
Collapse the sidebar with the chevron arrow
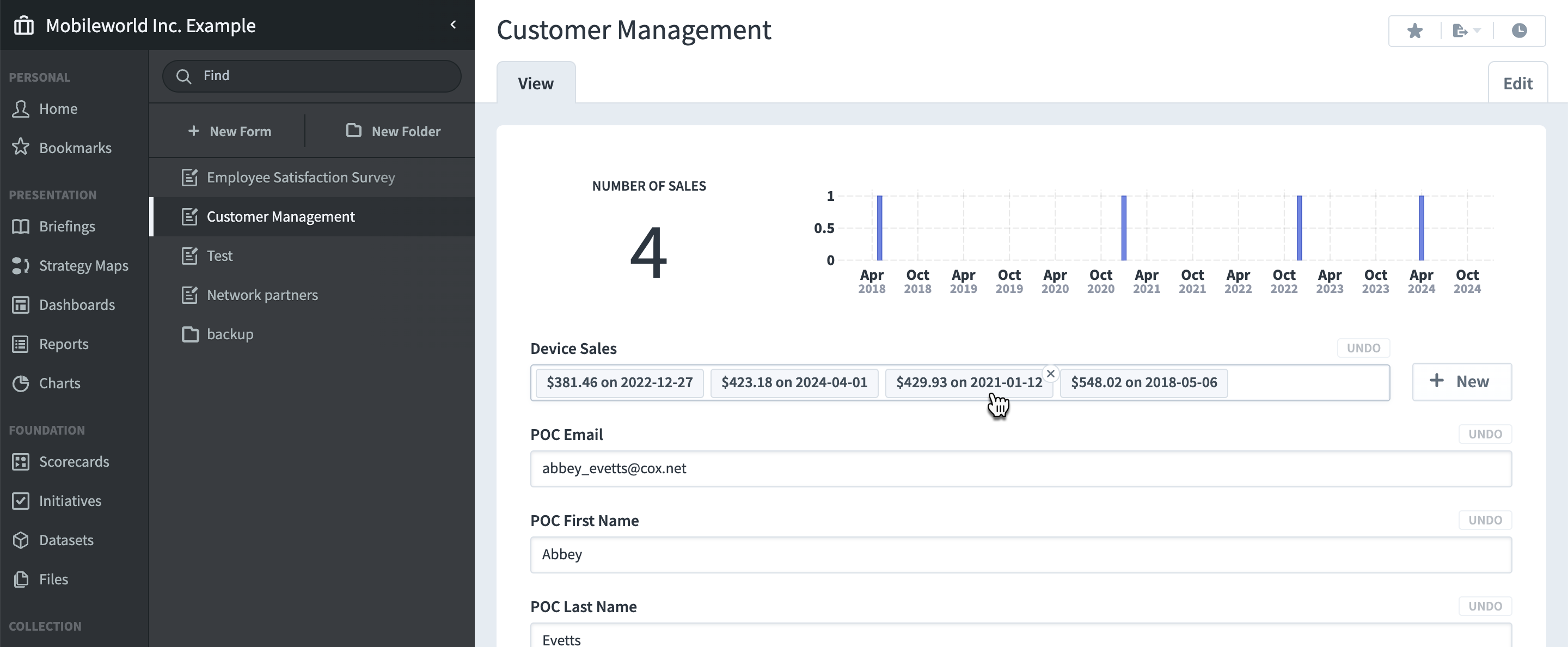point(453,25)
